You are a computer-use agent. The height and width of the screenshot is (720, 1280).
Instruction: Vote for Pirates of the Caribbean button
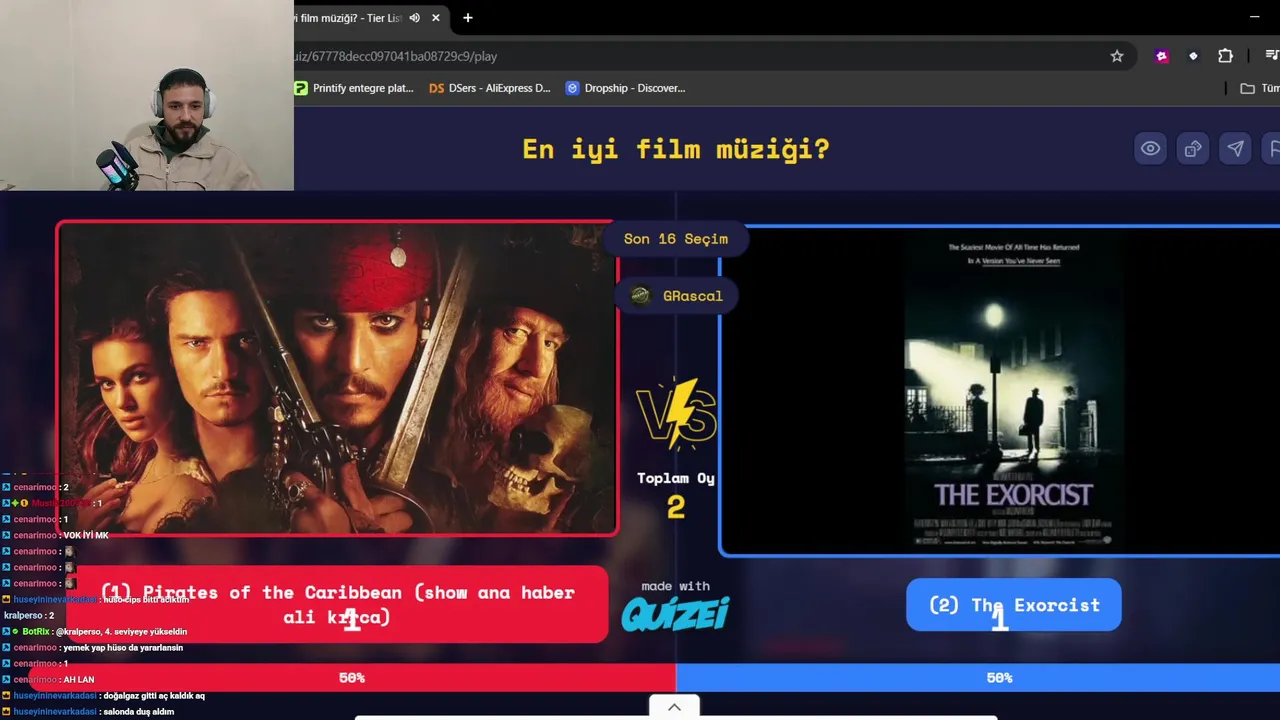pos(338,604)
